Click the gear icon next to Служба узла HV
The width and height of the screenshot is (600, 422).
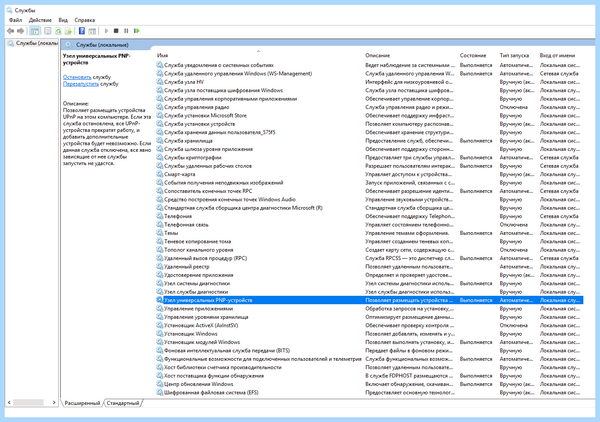[160, 81]
